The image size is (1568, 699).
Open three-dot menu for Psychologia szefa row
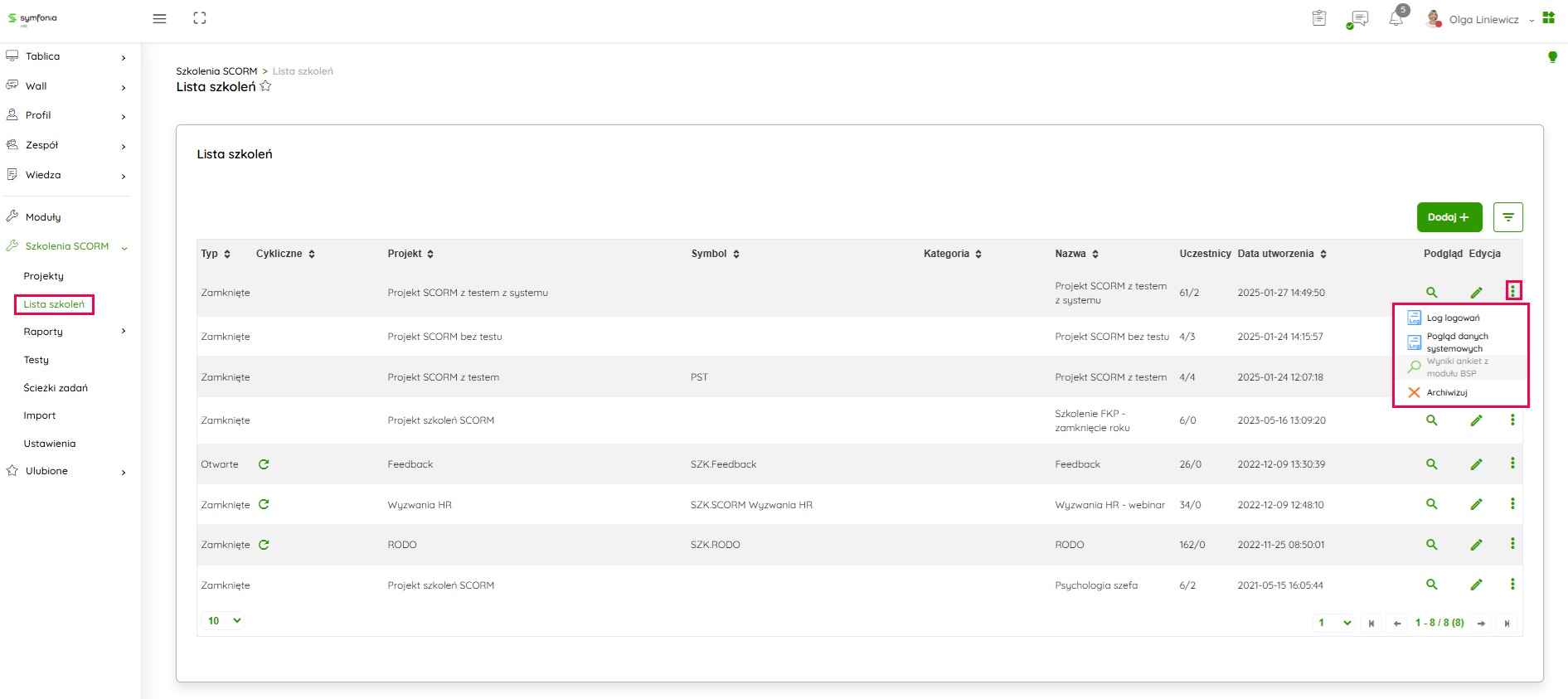[x=1512, y=585]
